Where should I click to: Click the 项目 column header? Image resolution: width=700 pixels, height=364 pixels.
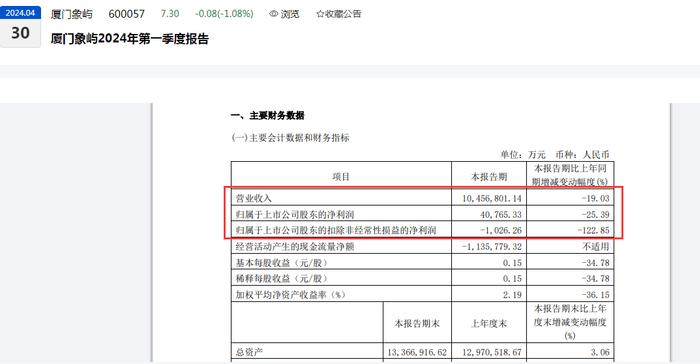click(x=341, y=177)
